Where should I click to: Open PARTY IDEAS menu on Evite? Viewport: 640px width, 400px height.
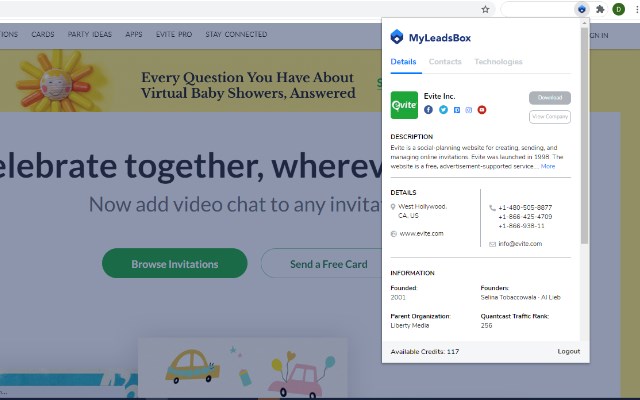pyautogui.click(x=90, y=34)
